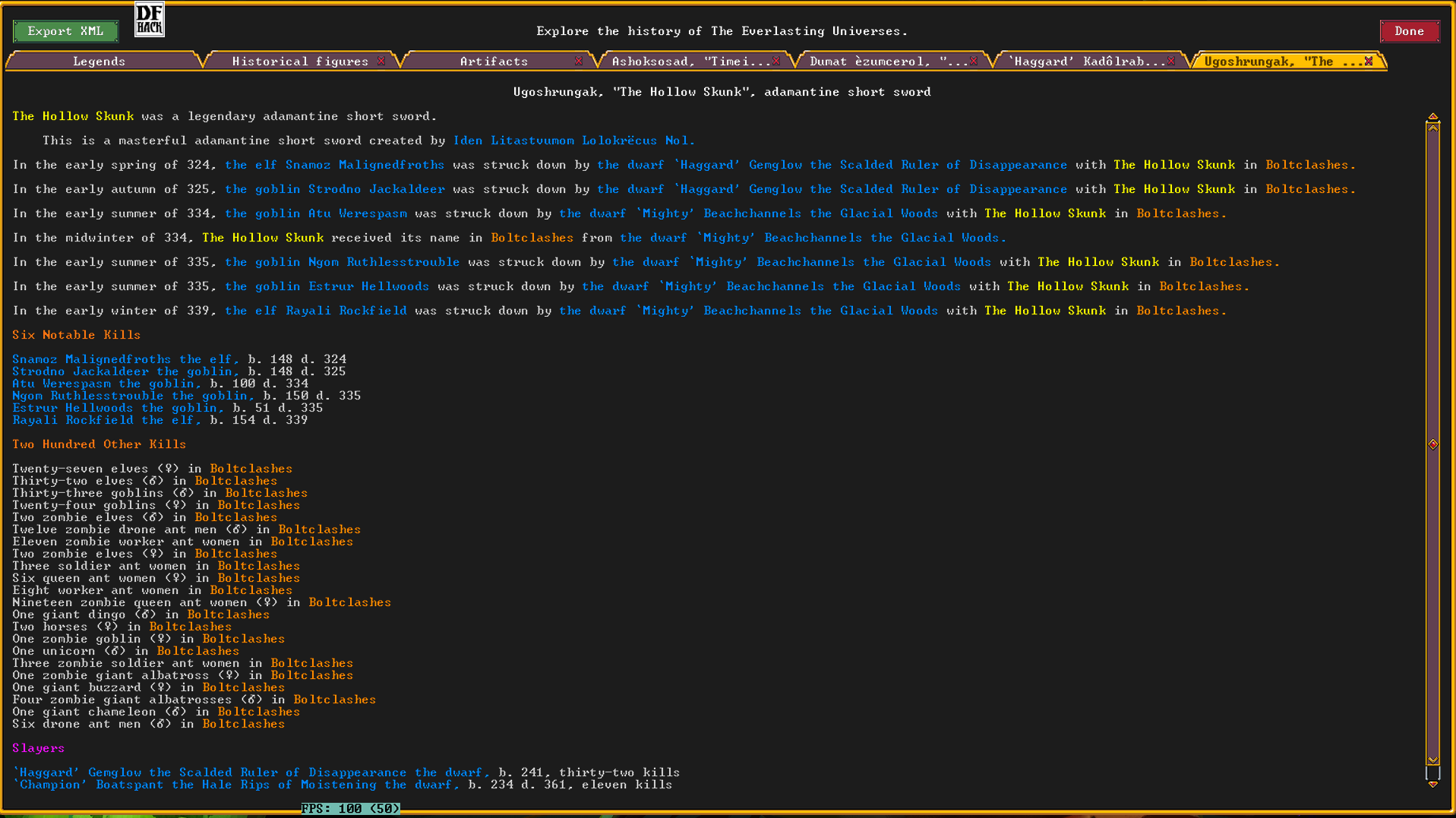Click Boltclashes in the midwinter 334 naming line
Image resolution: width=1456 pixels, height=818 pixels.
click(x=532, y=238)
